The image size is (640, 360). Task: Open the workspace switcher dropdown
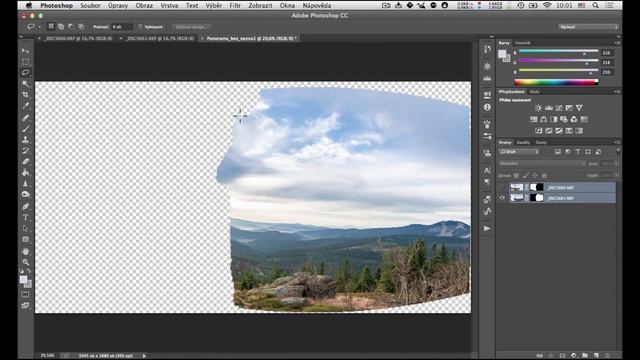(589, 27)
